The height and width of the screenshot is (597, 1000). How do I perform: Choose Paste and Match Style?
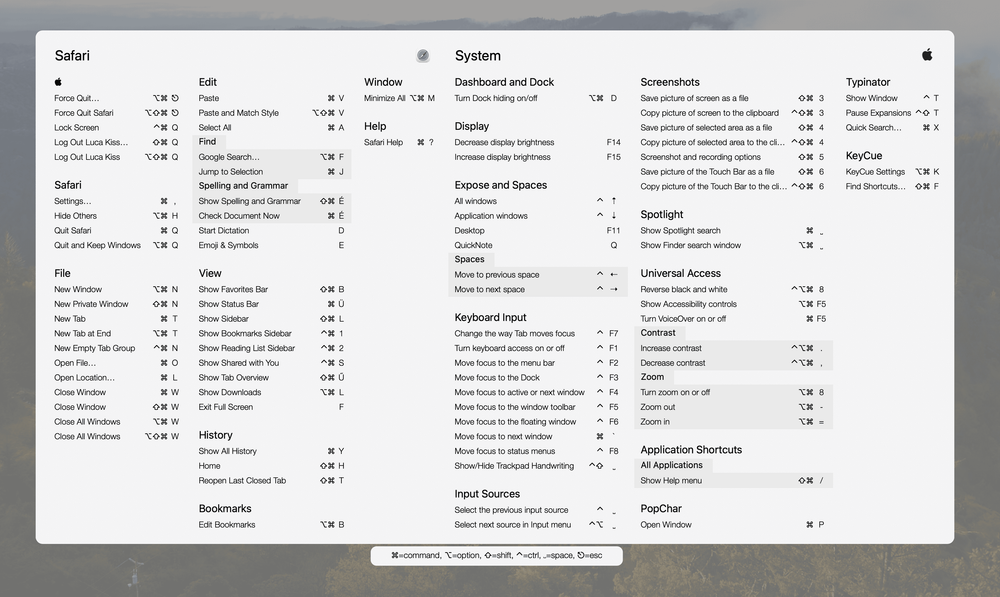click(x=272, y=113)
